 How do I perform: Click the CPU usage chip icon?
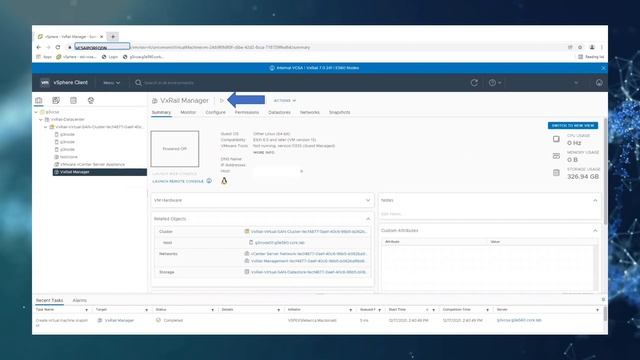pyautogui.click(x=556, y=139)
